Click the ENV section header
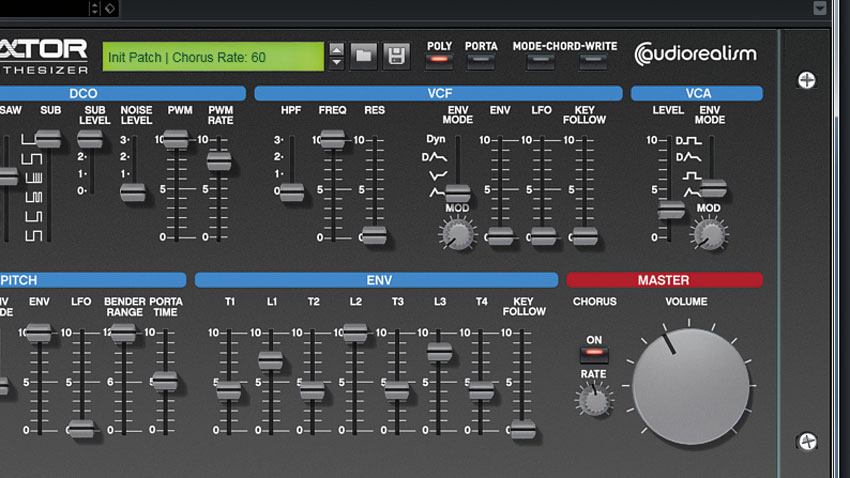Viewport: 850px width, 478px height. 377,280
